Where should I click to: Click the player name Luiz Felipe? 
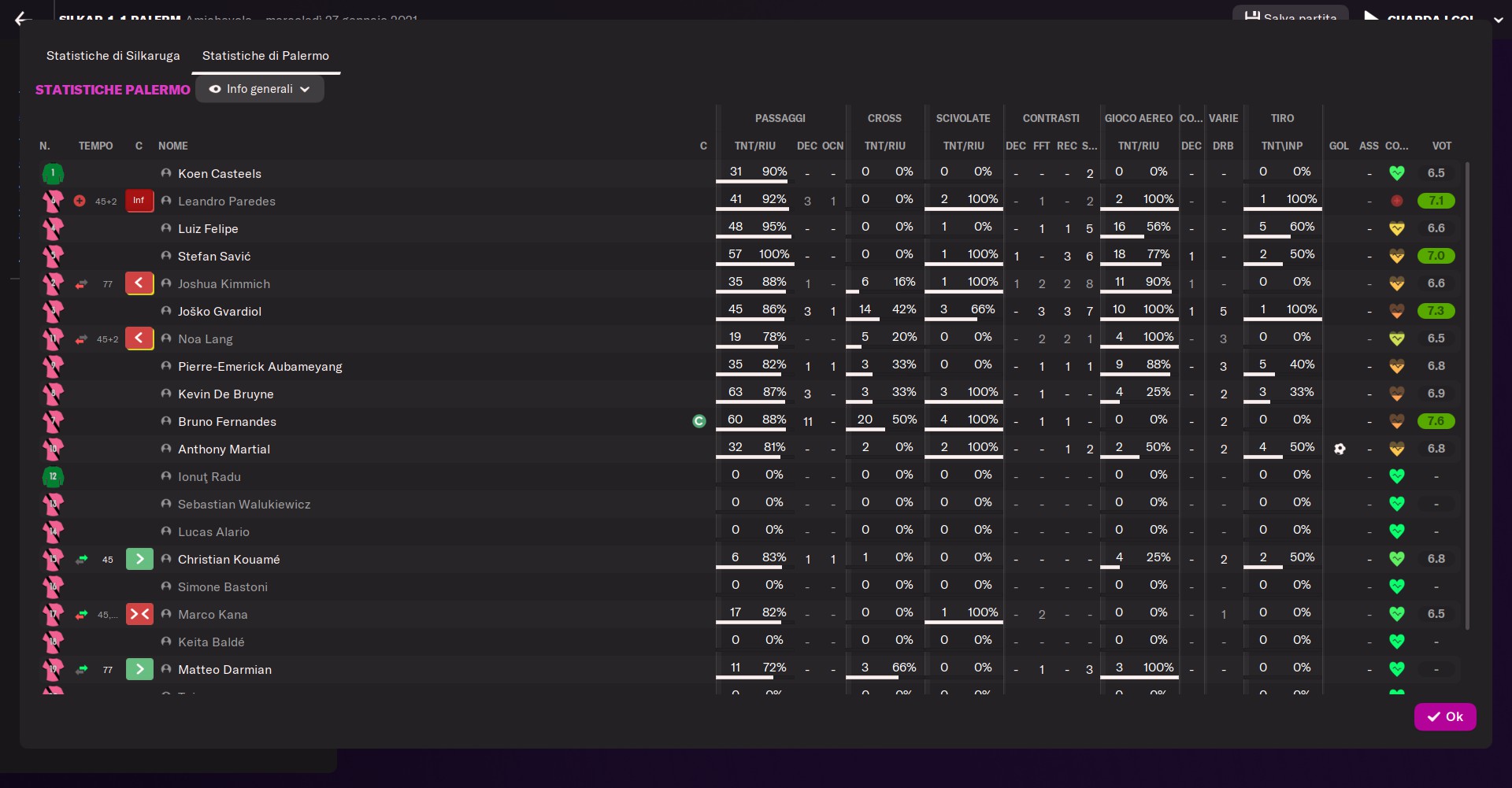pos(208,229)
